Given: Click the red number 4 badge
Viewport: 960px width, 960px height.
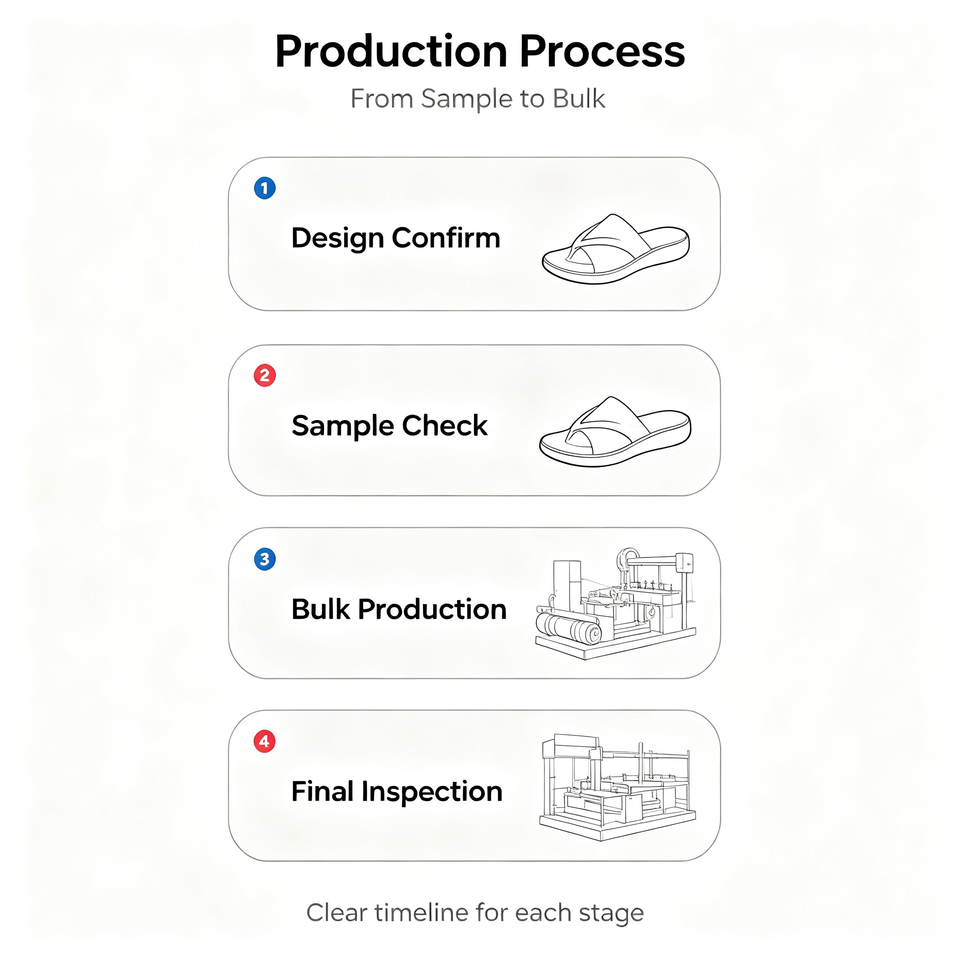Looking at the screenshot, I should (x=264, y=741).
